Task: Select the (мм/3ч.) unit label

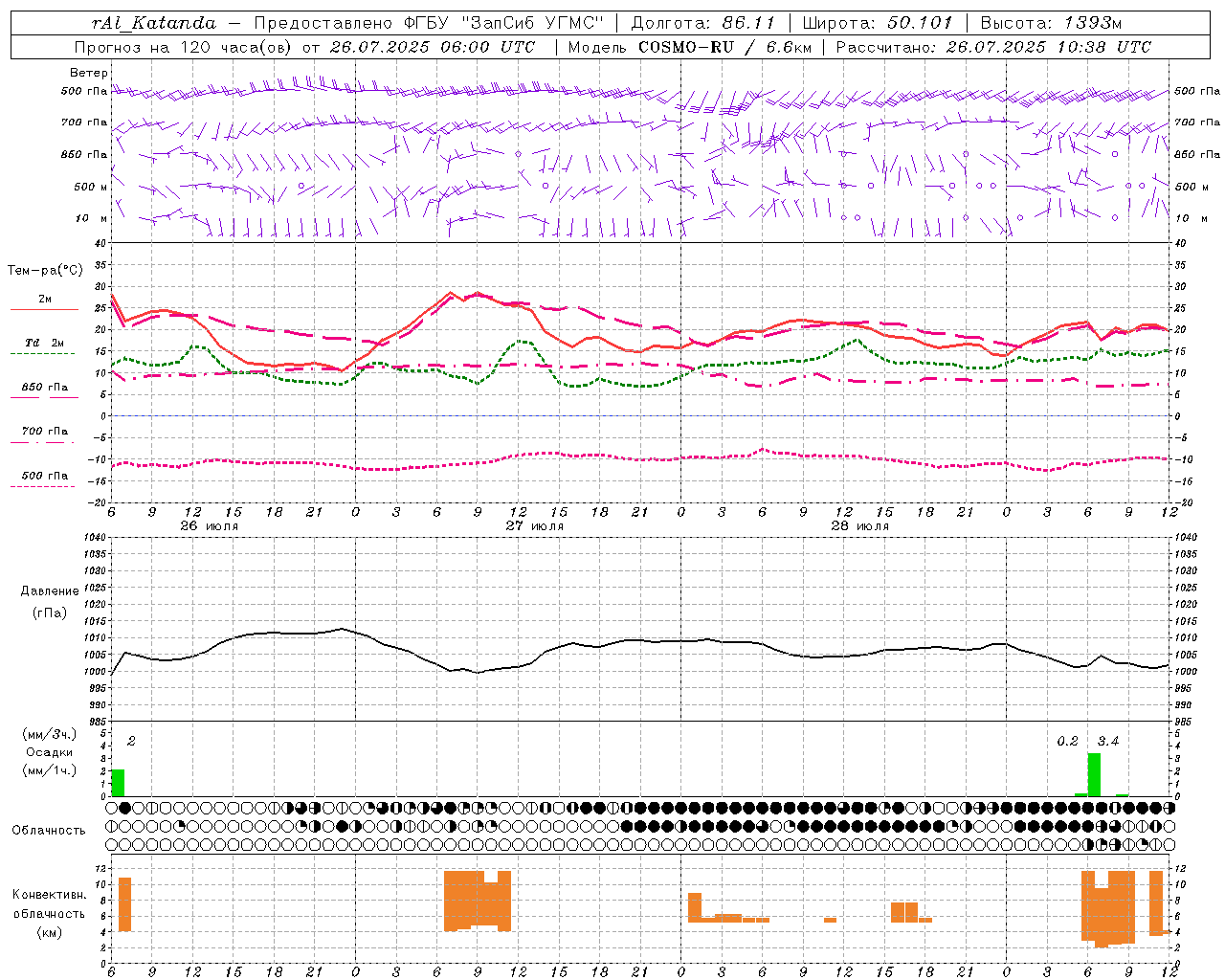Action: (49, 734)
